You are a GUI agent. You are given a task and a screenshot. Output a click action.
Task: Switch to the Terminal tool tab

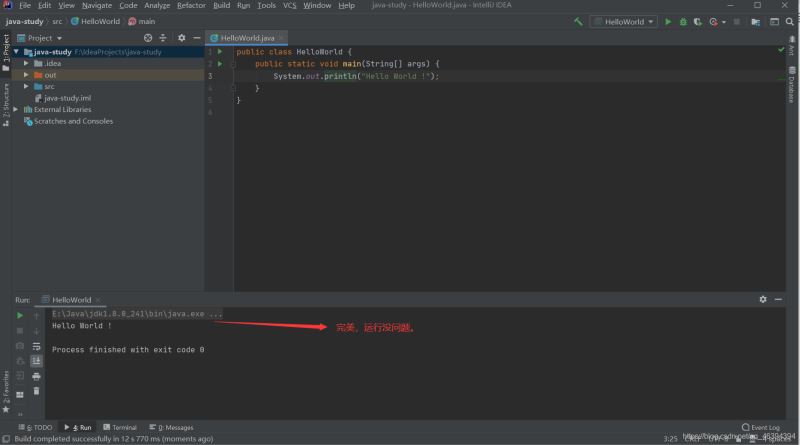pos(119,427)
